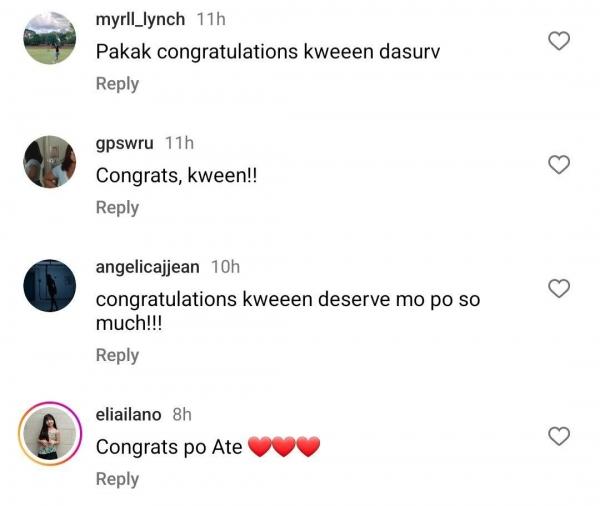Click the 10h timestamp on angelicajjean's comment
600x506 pixels.
(225, 267)
